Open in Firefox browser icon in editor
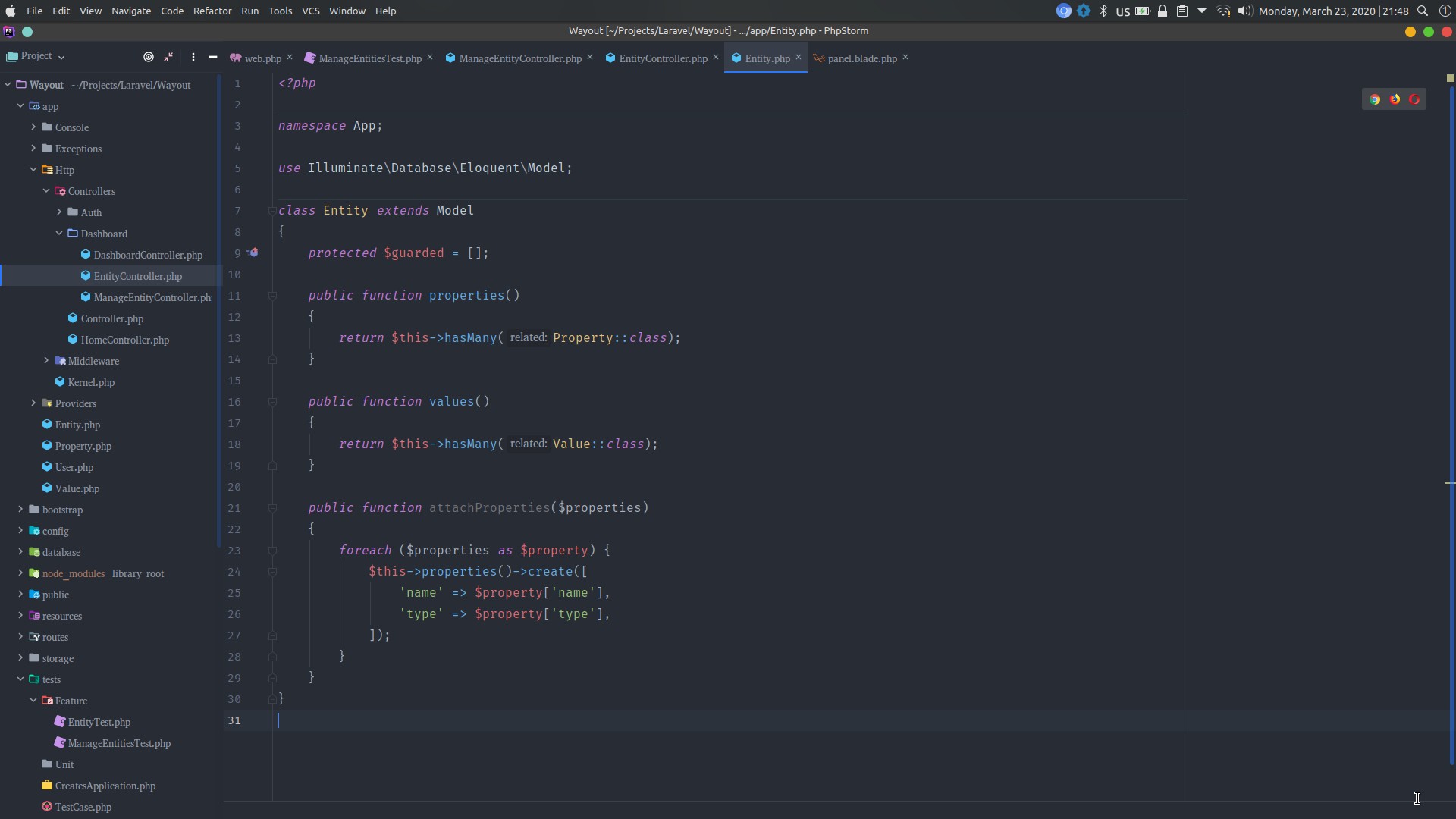 1395,99
